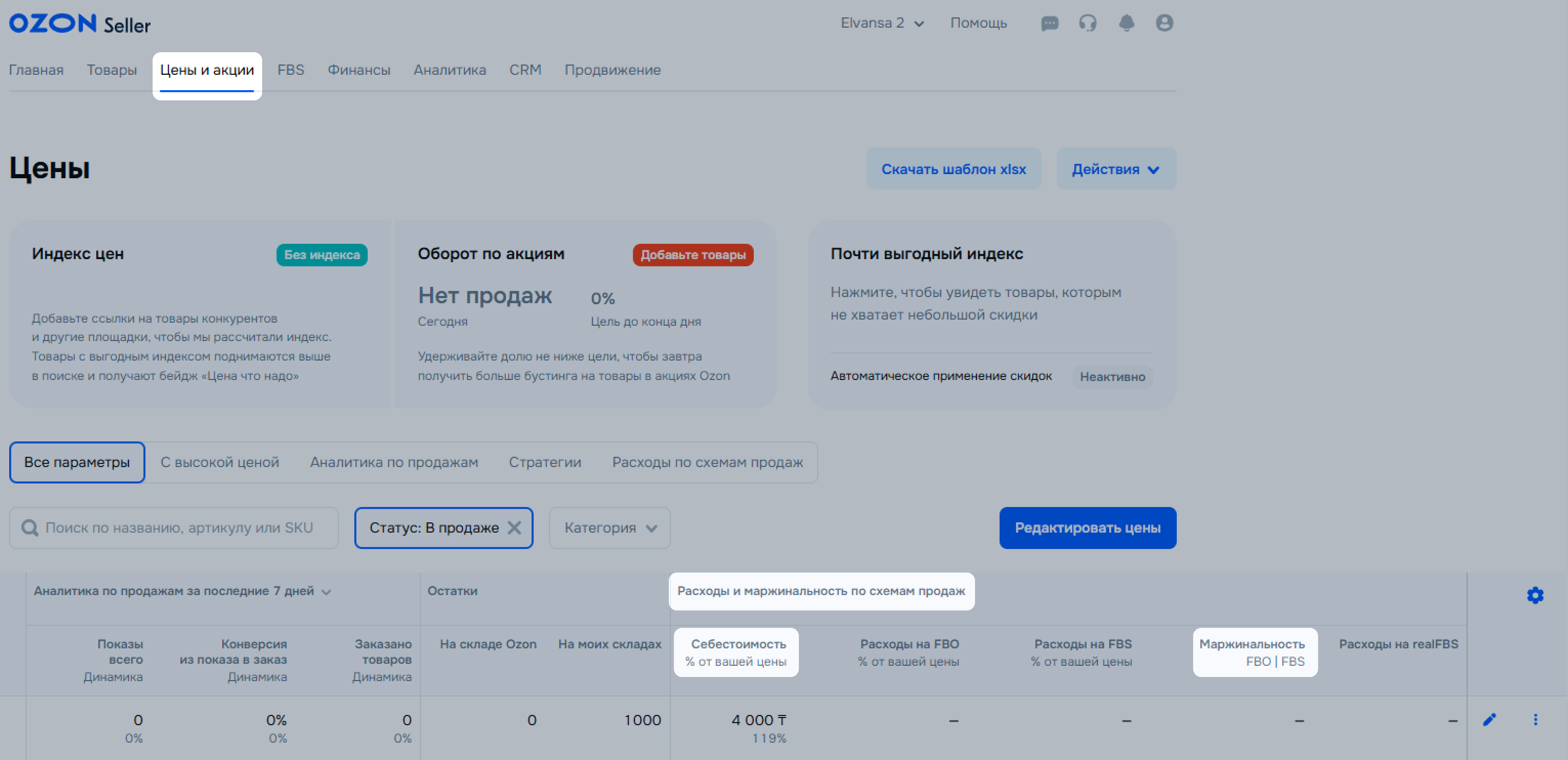Switch to Аналитика по продажам tab
Viewport: 1568px width, 760px height.
pos(394,462)
